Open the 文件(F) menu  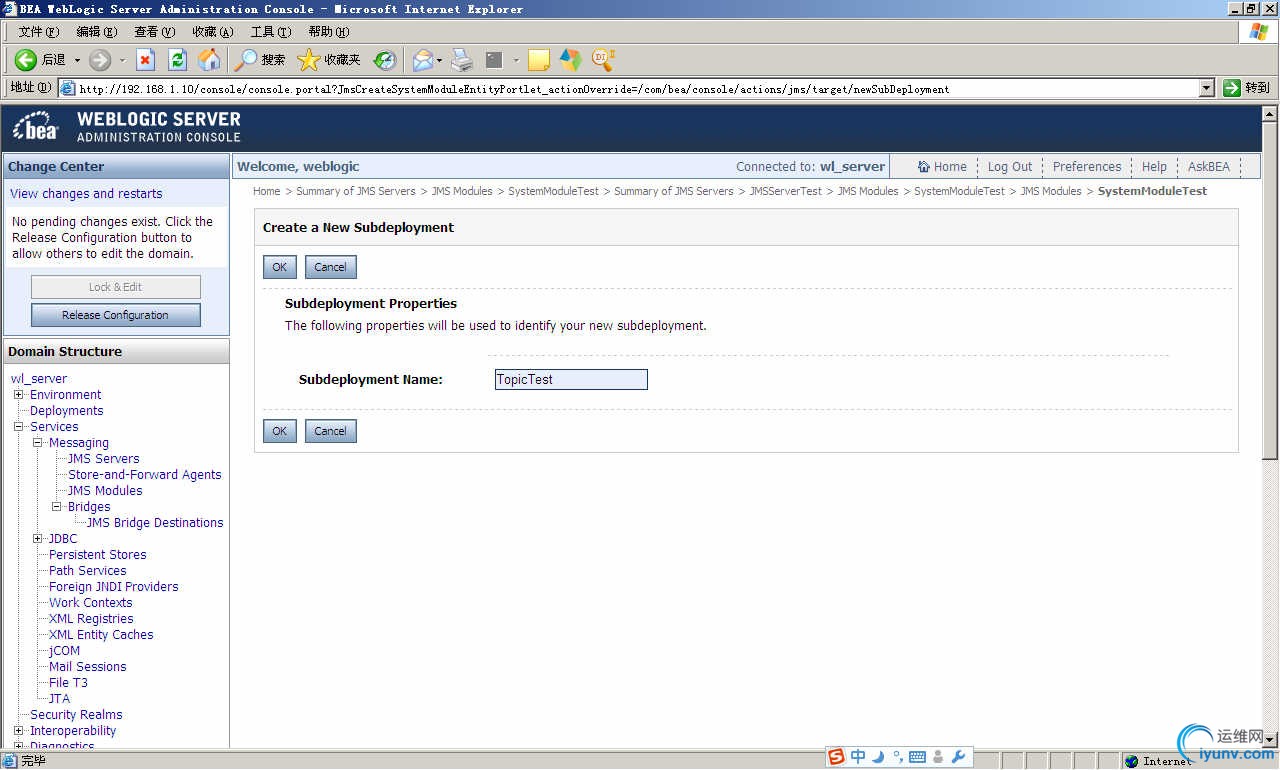39,32
